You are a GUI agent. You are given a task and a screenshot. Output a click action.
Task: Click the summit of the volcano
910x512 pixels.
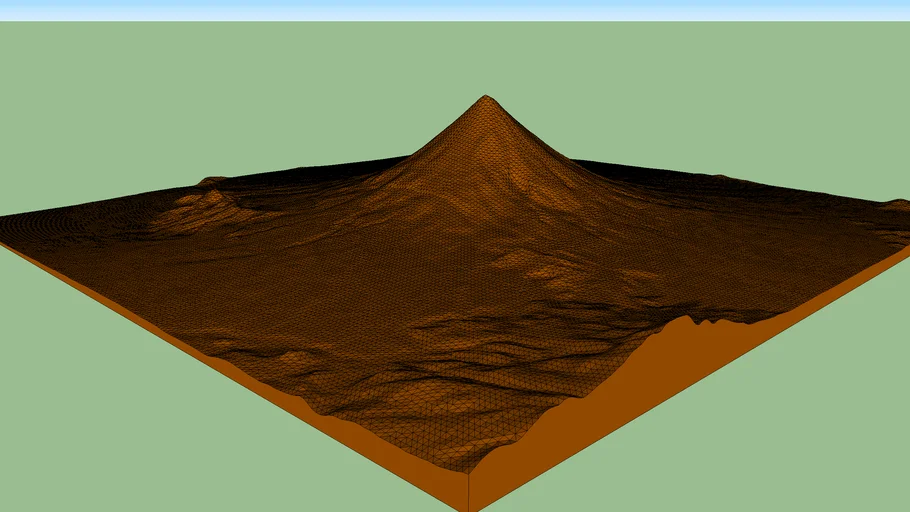click(x=487, y=98)
